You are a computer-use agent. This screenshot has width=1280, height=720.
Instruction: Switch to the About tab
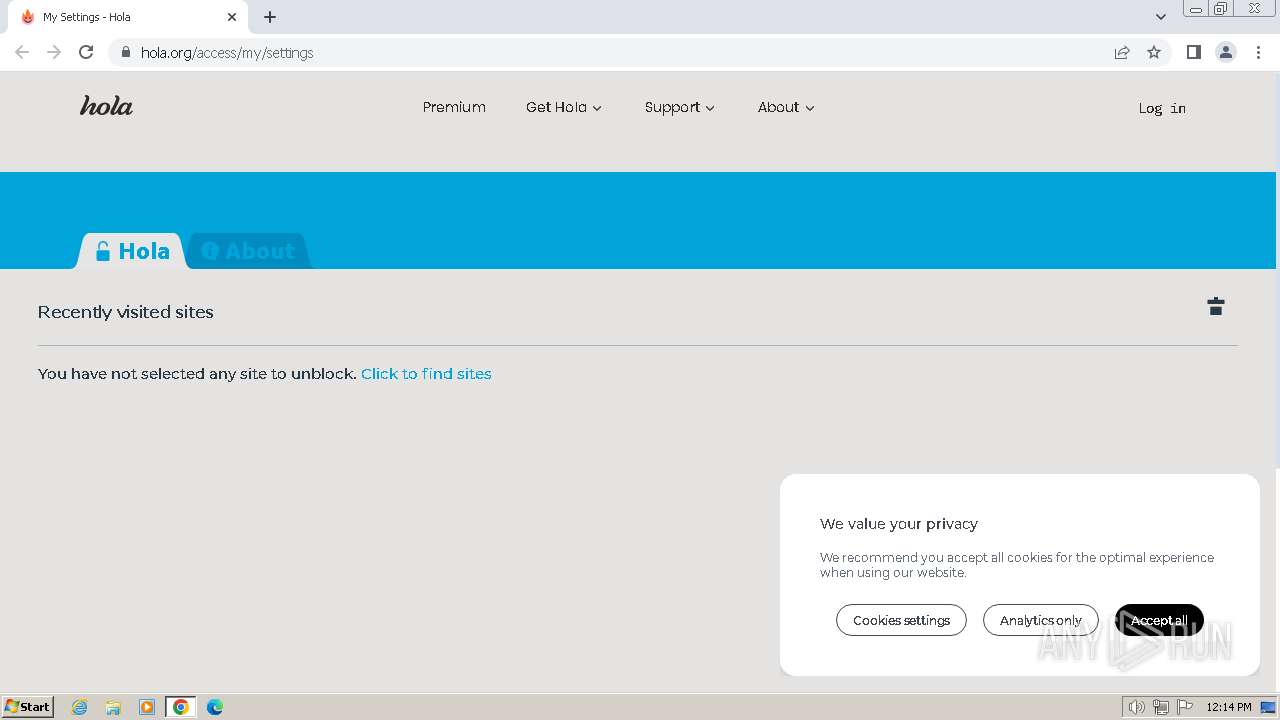(248, 251)
